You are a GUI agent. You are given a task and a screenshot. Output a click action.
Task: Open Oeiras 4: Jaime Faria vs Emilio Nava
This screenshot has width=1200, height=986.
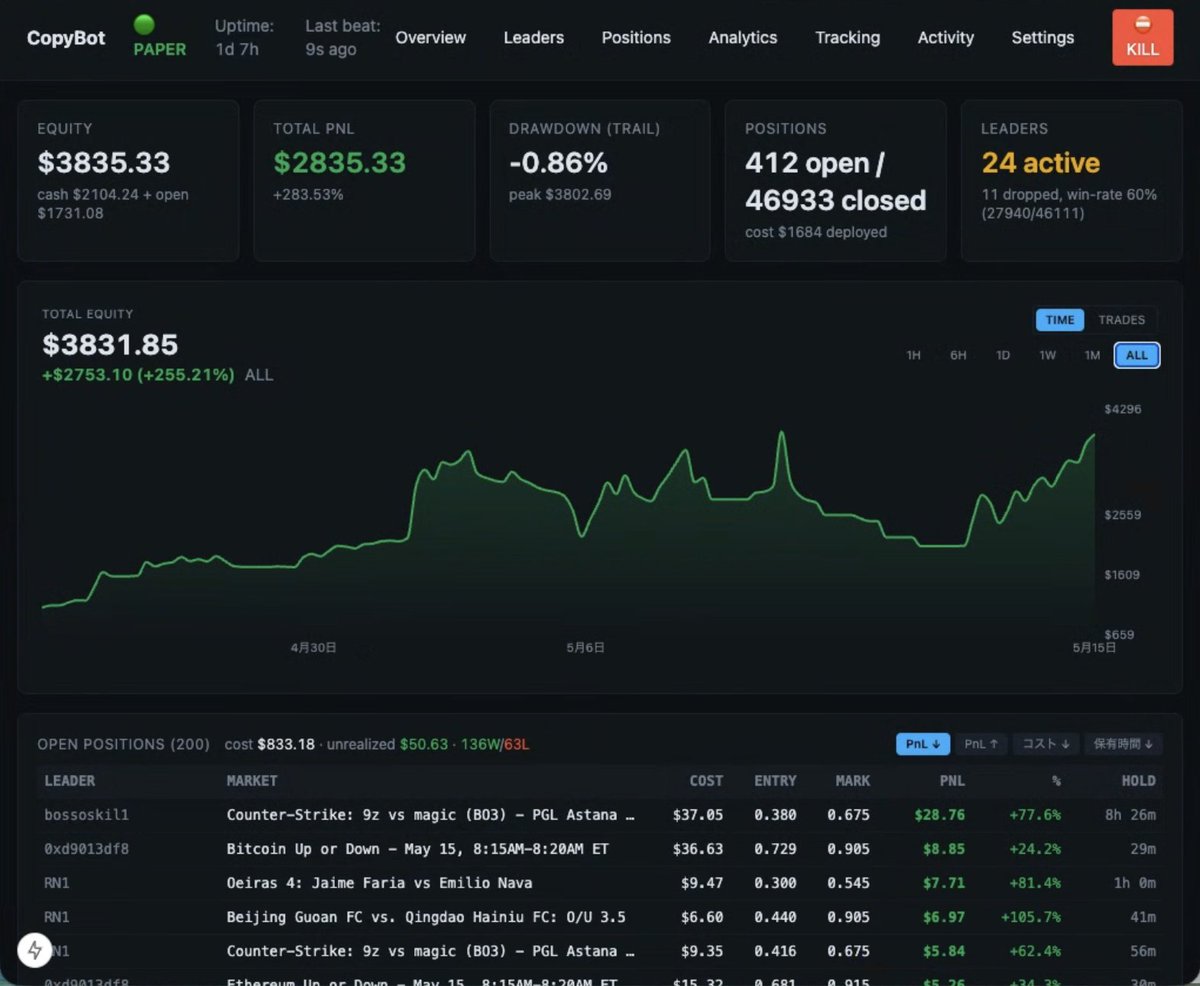click(x=379, y=883)
